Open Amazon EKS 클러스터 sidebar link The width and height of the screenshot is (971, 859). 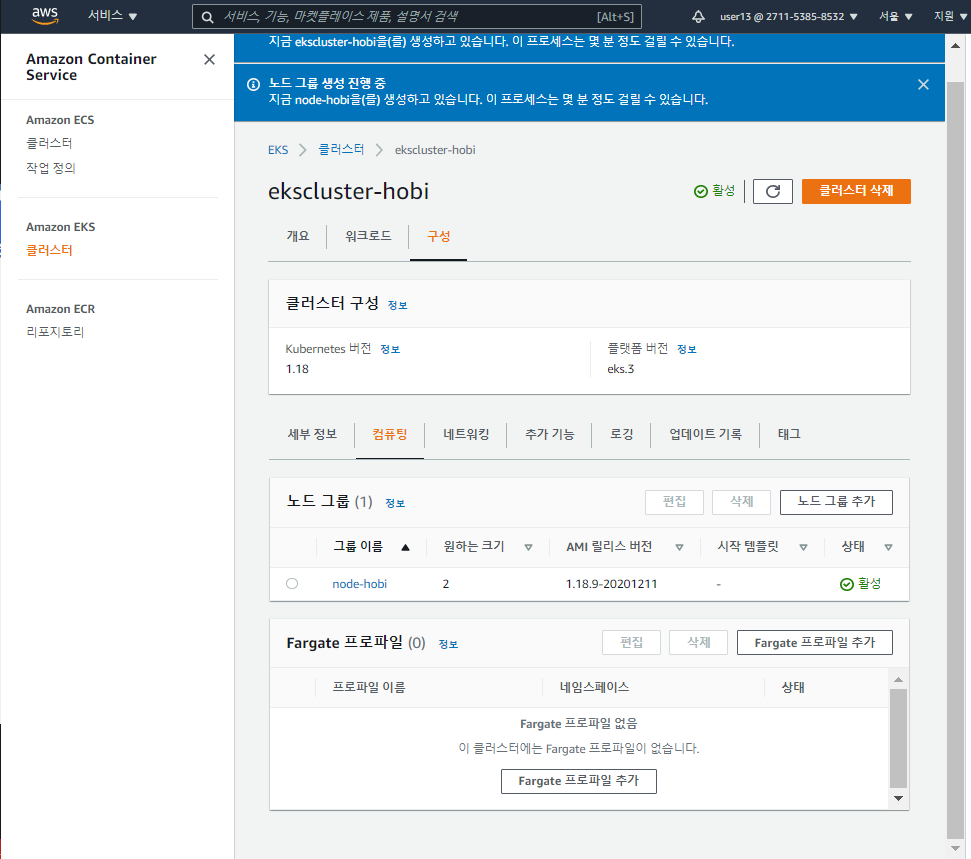pyautogui.click(x=49, y=251)
